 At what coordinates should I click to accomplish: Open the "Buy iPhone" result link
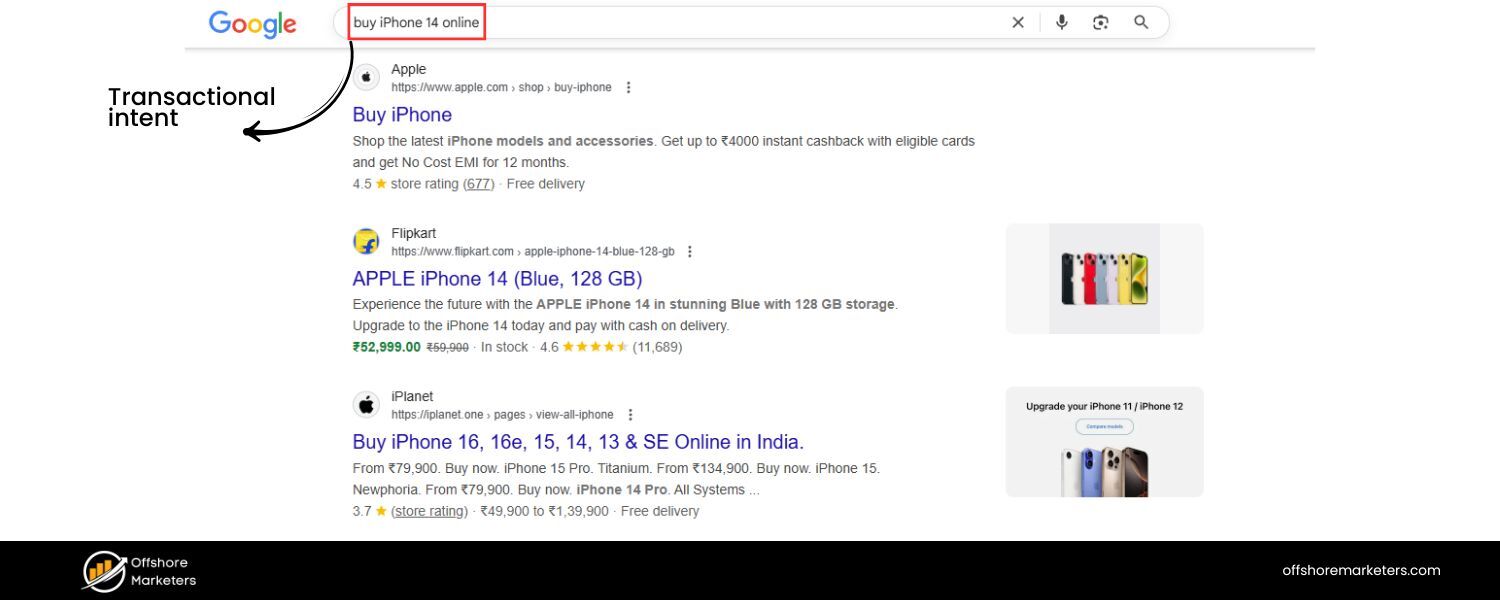pyautogui.click(x=402, y=115)
